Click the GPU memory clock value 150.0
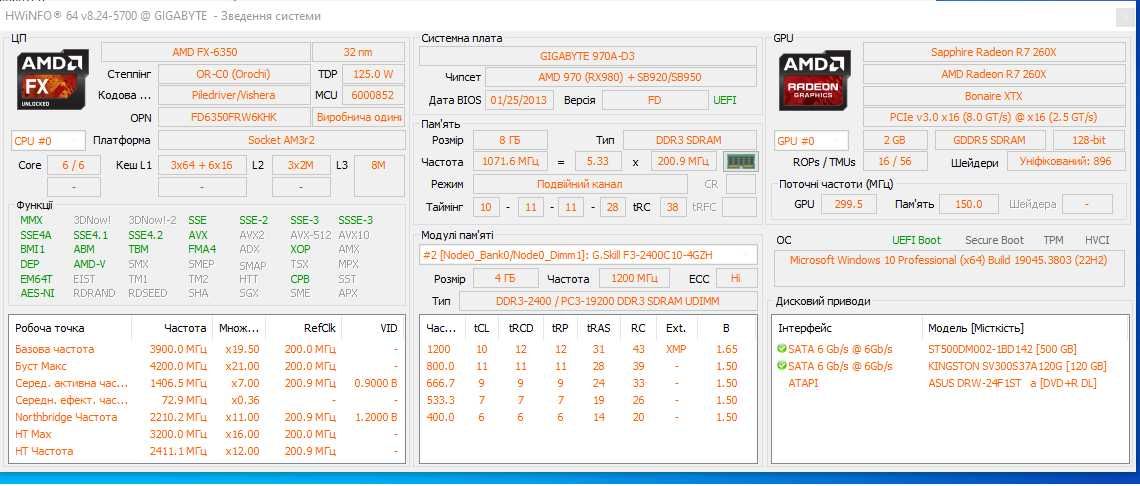1140x486 pixels. tap(968, 204)
